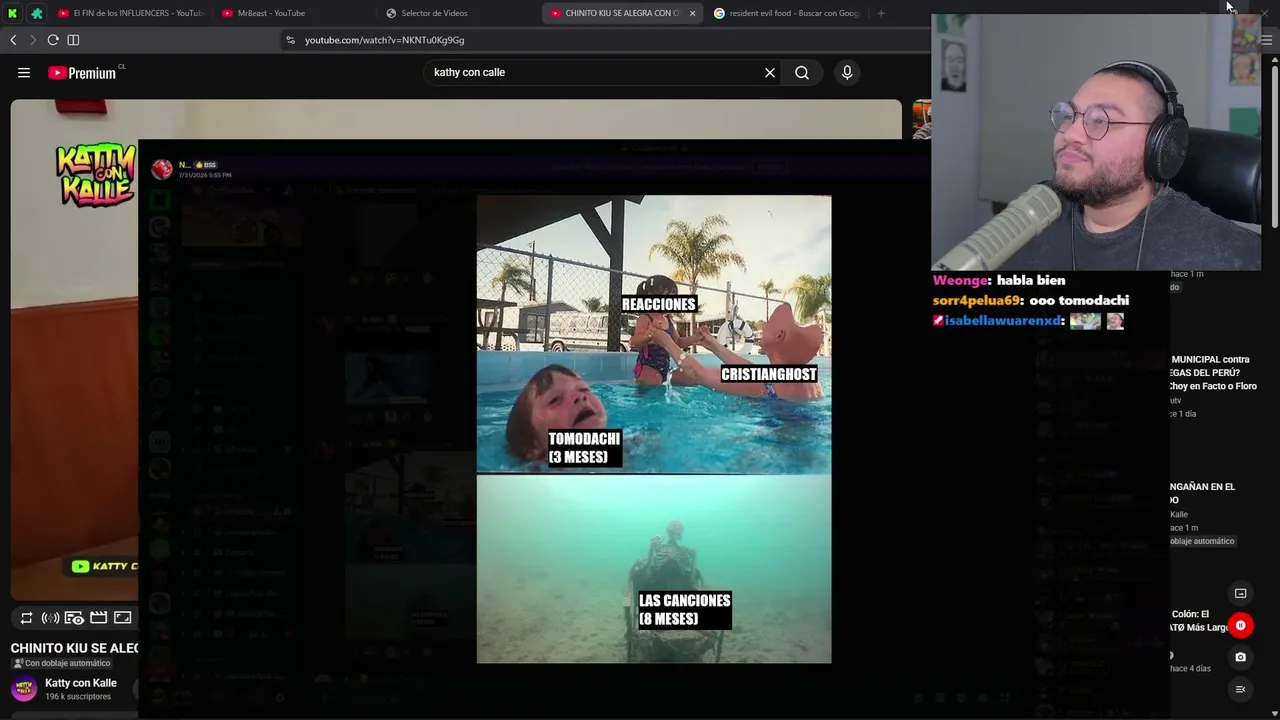Open the enlarged pool meme image
1280x720 pixels.
click(654, 429)
